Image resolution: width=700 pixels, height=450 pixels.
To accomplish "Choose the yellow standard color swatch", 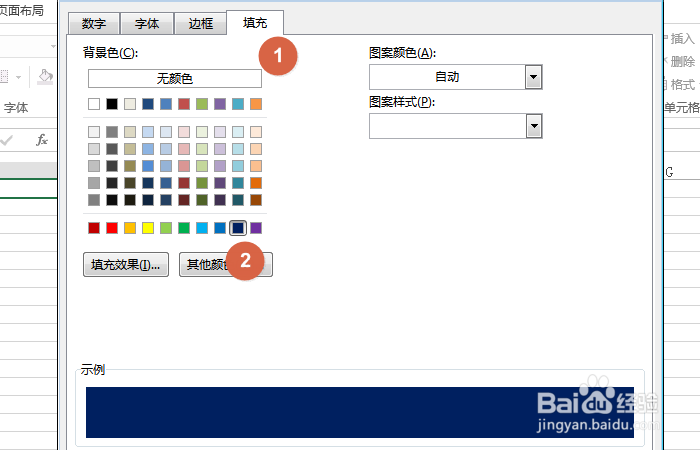I will click(148, 228).
